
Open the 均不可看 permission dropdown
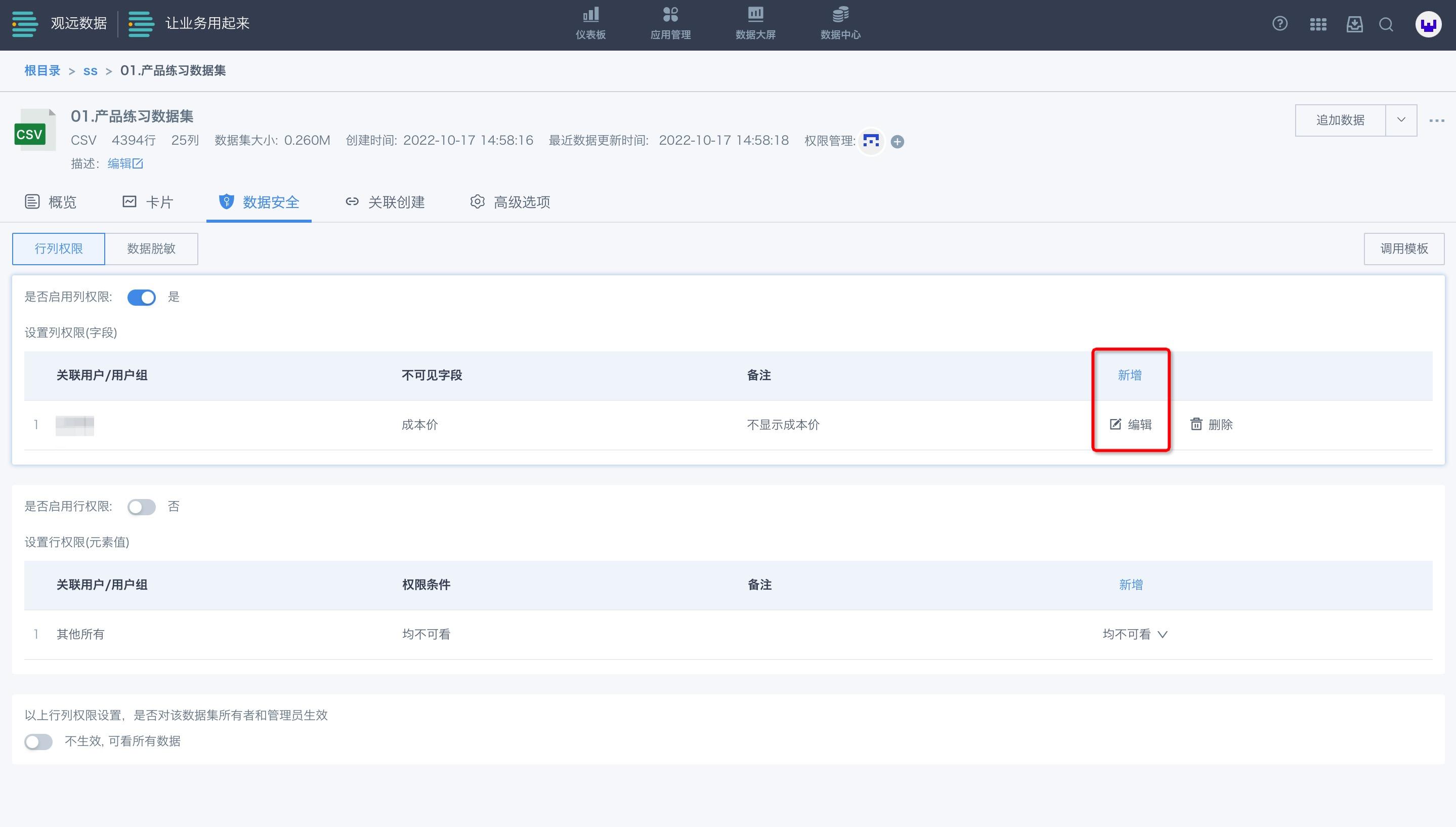click(x=1135, y=635)
